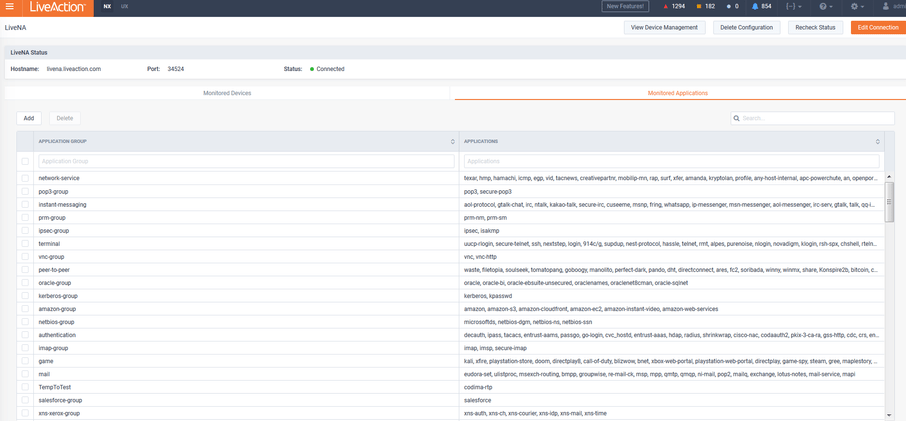Click the scrollbar down arrow

[889, 415]
